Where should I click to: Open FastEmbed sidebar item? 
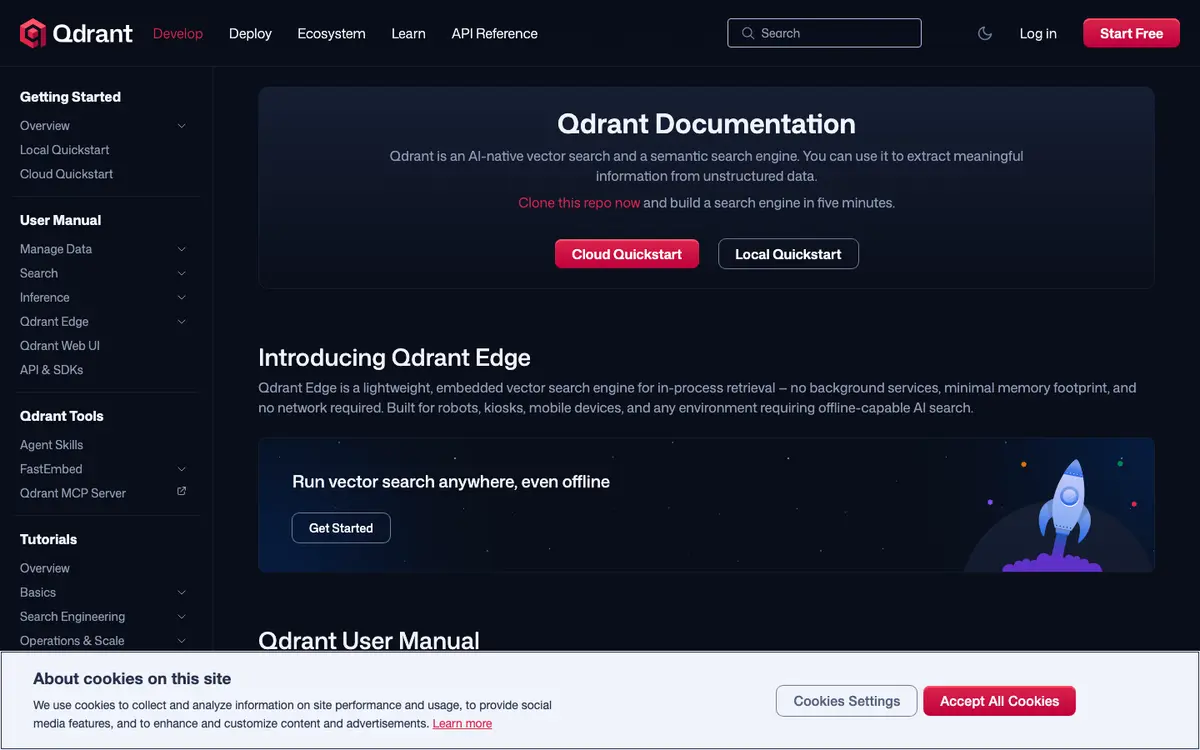pos(51,469)
